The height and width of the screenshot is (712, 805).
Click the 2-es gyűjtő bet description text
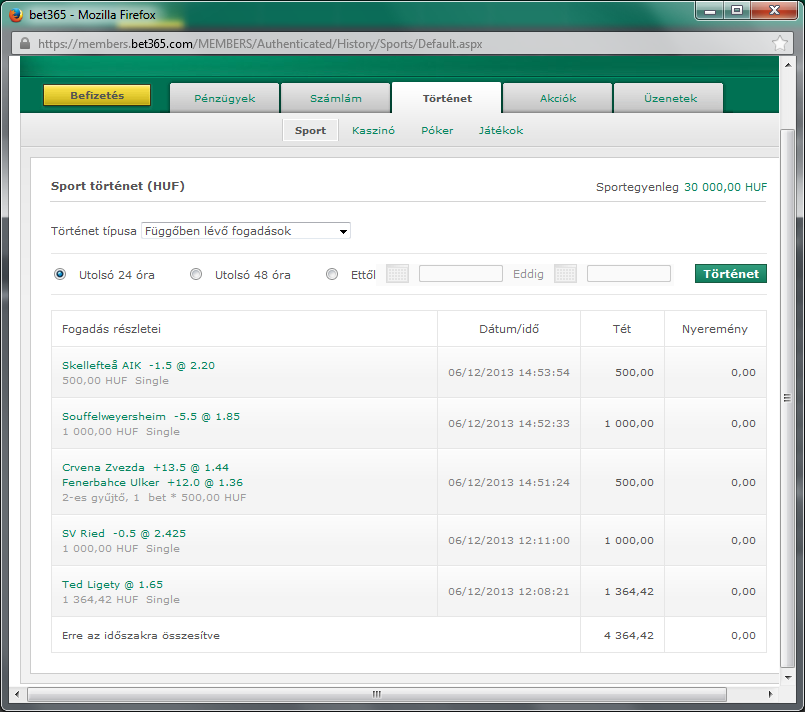tap(154, 497)
